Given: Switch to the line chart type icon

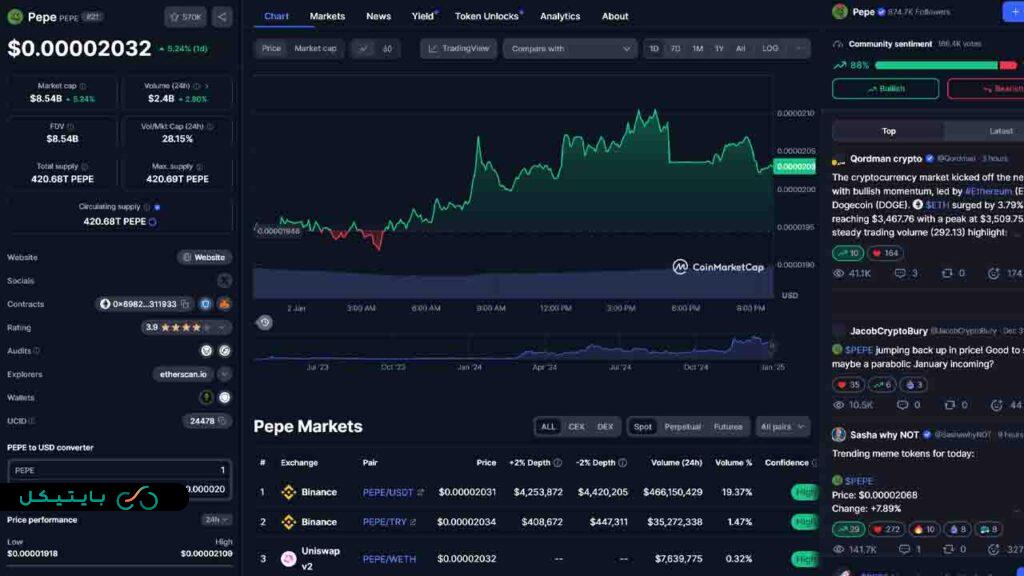Looking at the screenshot, I should point(363,48).
